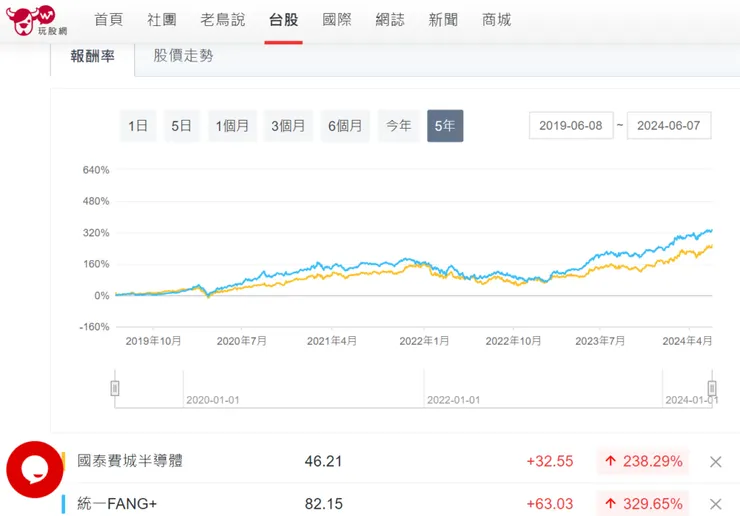Click the 2022-01-01 marker on the range navigator
Viewport: 740px width, 516px height.
pyautogui.click(x=454, y=400)
